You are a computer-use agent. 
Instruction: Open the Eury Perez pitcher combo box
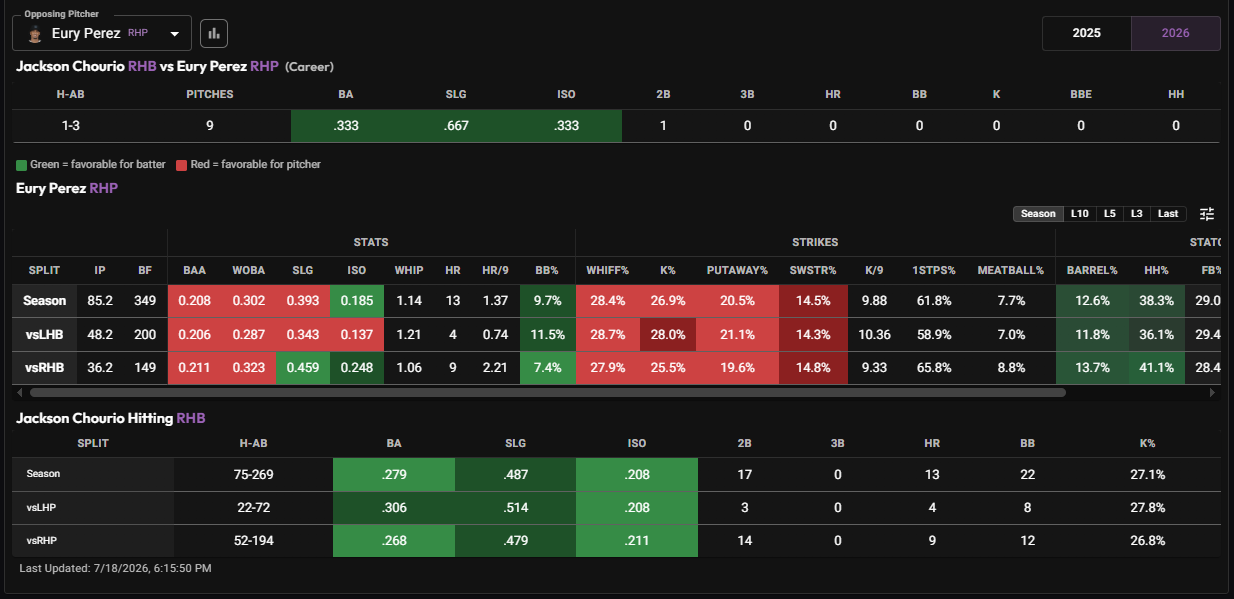click(x=102, y=33)
